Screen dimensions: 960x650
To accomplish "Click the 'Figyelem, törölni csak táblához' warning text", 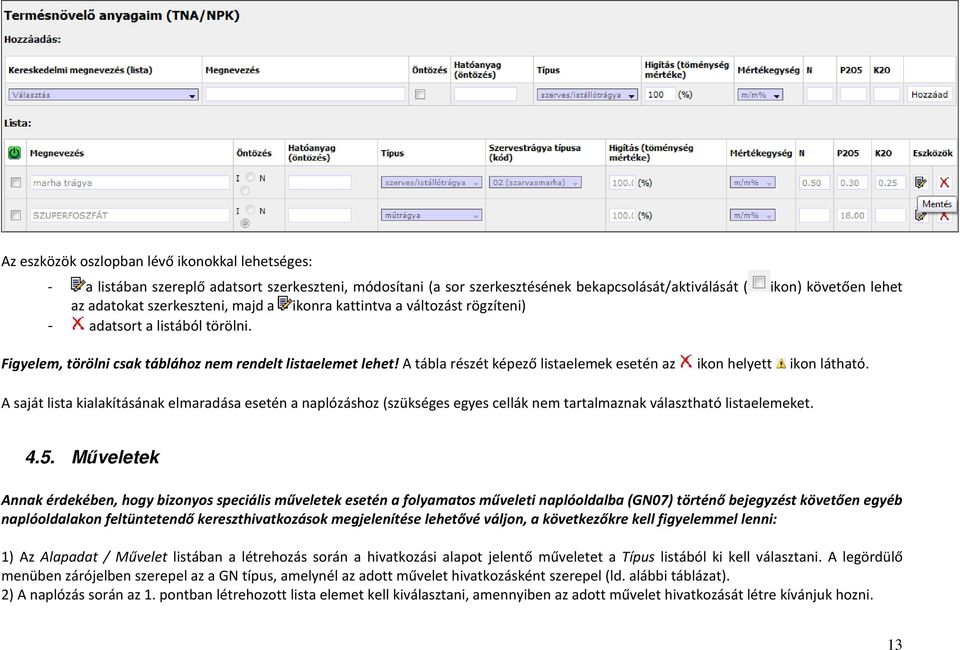I will pyautogui.click(x=200, y=364).
